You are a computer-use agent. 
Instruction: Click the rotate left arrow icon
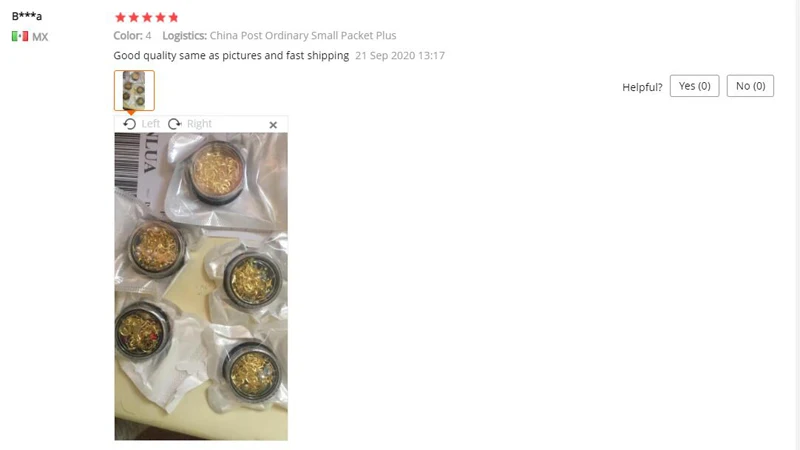pyautogui.click(x=130, y=124)
